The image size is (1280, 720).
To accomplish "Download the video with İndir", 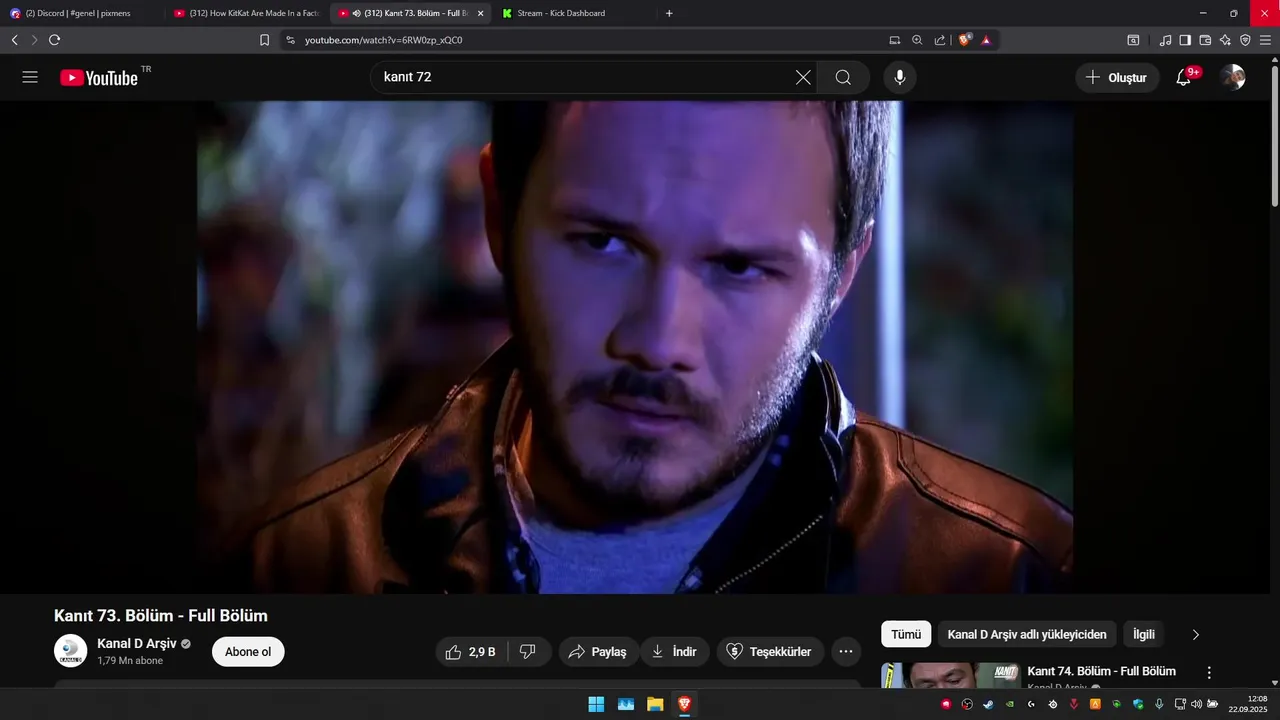I will pos(674,652).
